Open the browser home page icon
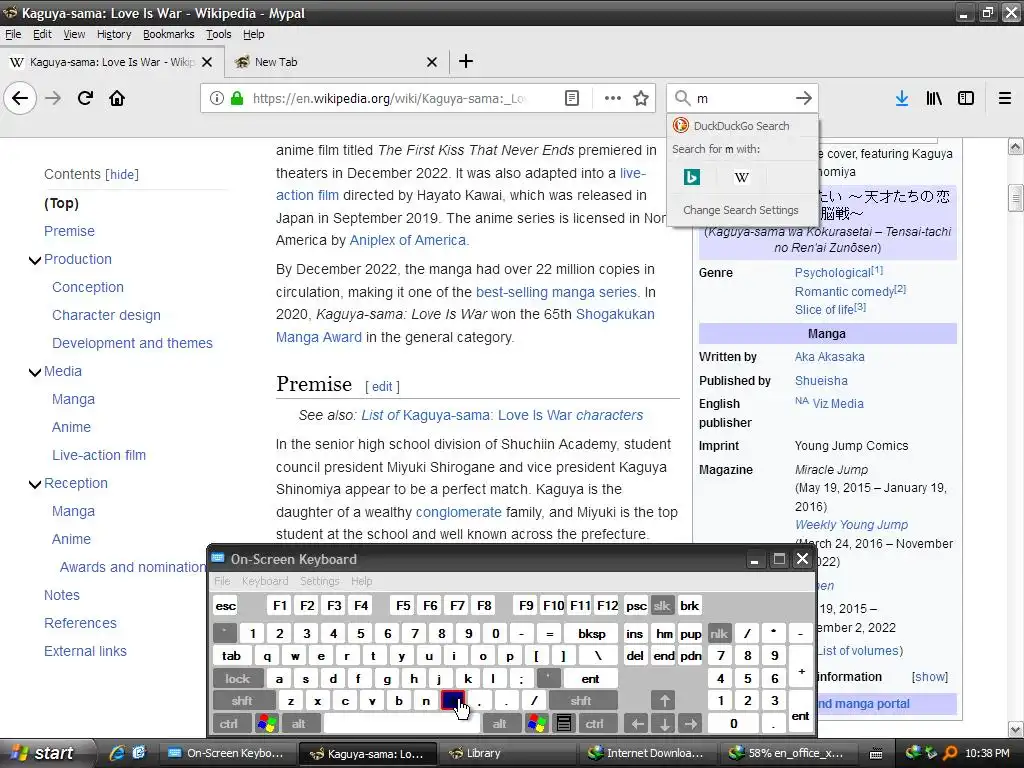The image size is (1024, 768). pos(117,99)
